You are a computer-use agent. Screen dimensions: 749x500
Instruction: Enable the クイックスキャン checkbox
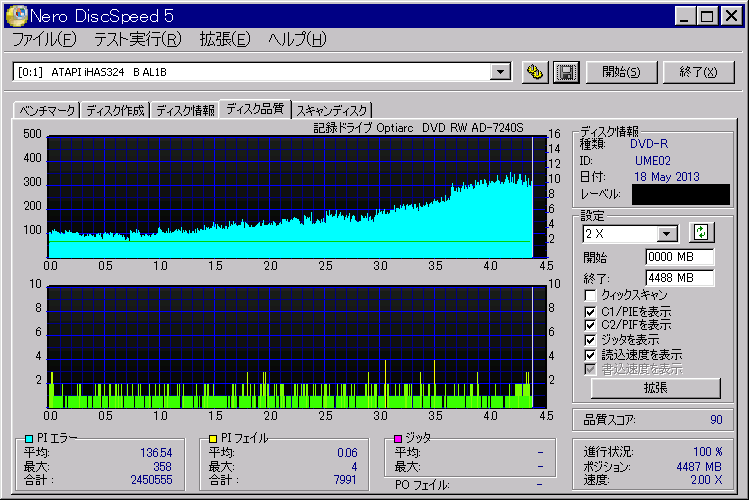click(590, 295)
